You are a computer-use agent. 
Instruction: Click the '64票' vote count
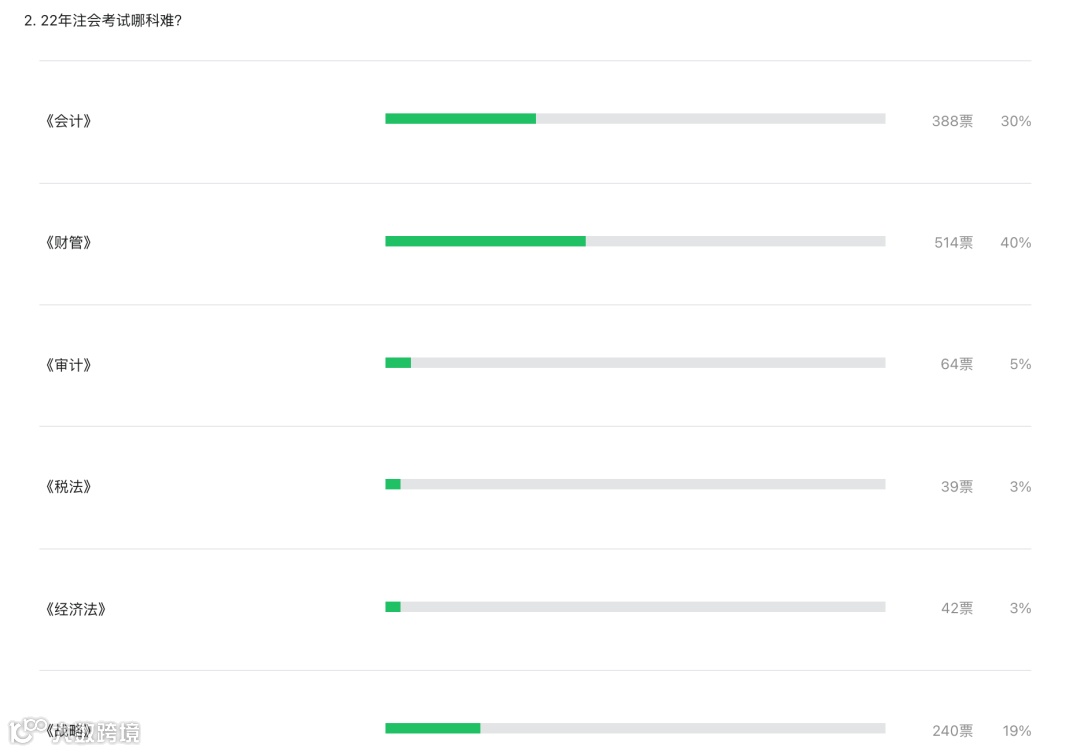coord(956,365)
